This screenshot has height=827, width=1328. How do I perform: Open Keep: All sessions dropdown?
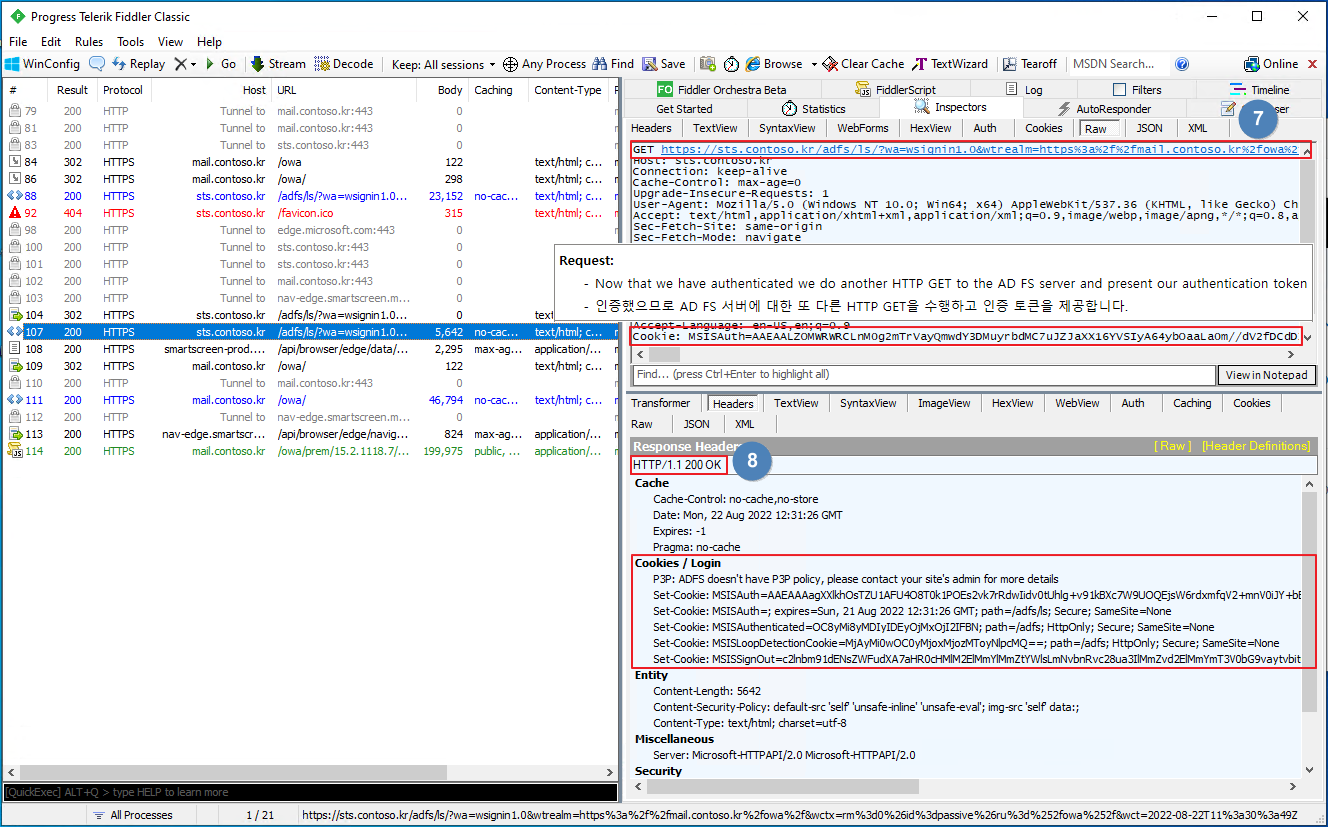[x=444, y=64]
